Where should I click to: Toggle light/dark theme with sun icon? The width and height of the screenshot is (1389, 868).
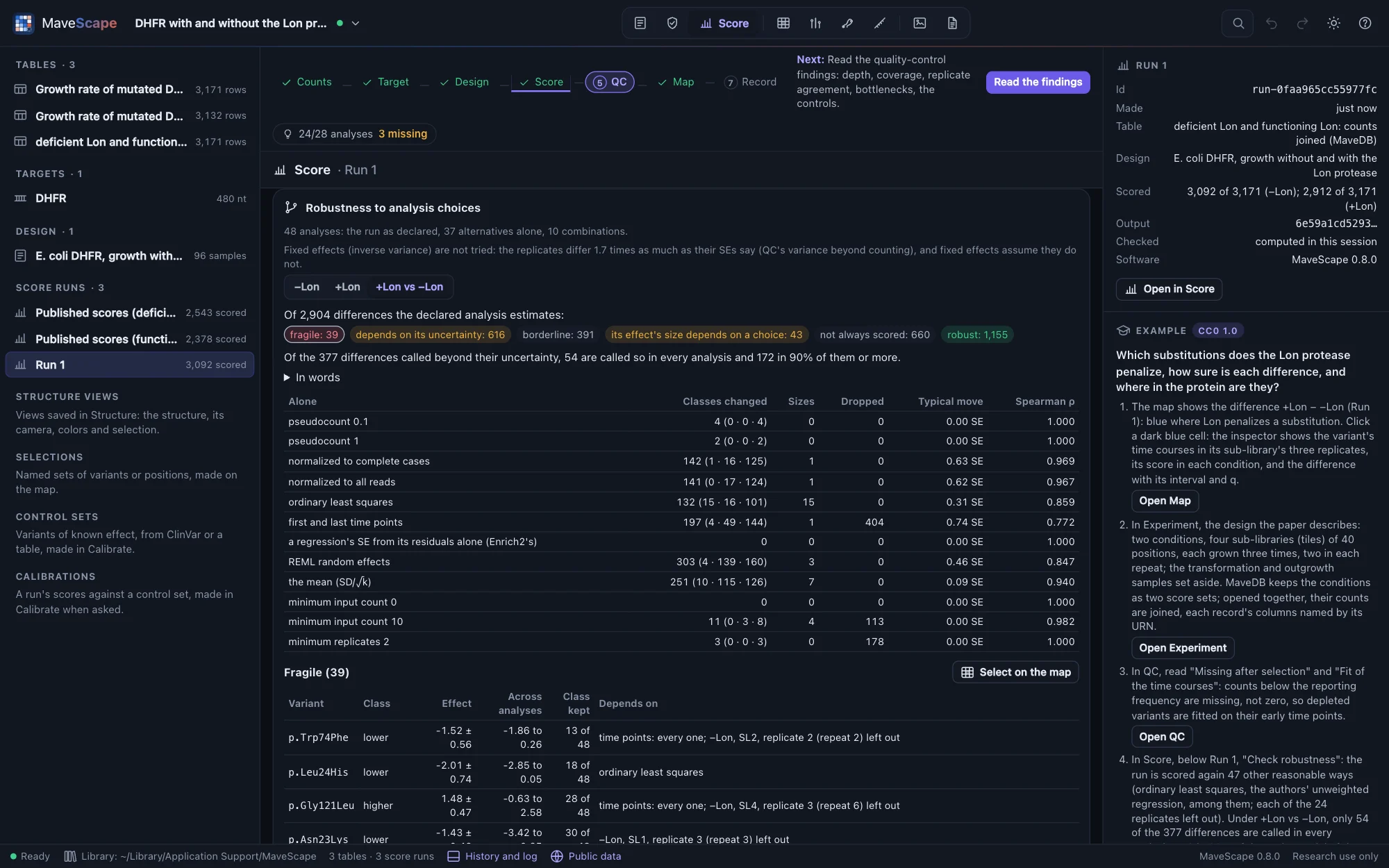pyautogui.click(x=1333, y=23)
